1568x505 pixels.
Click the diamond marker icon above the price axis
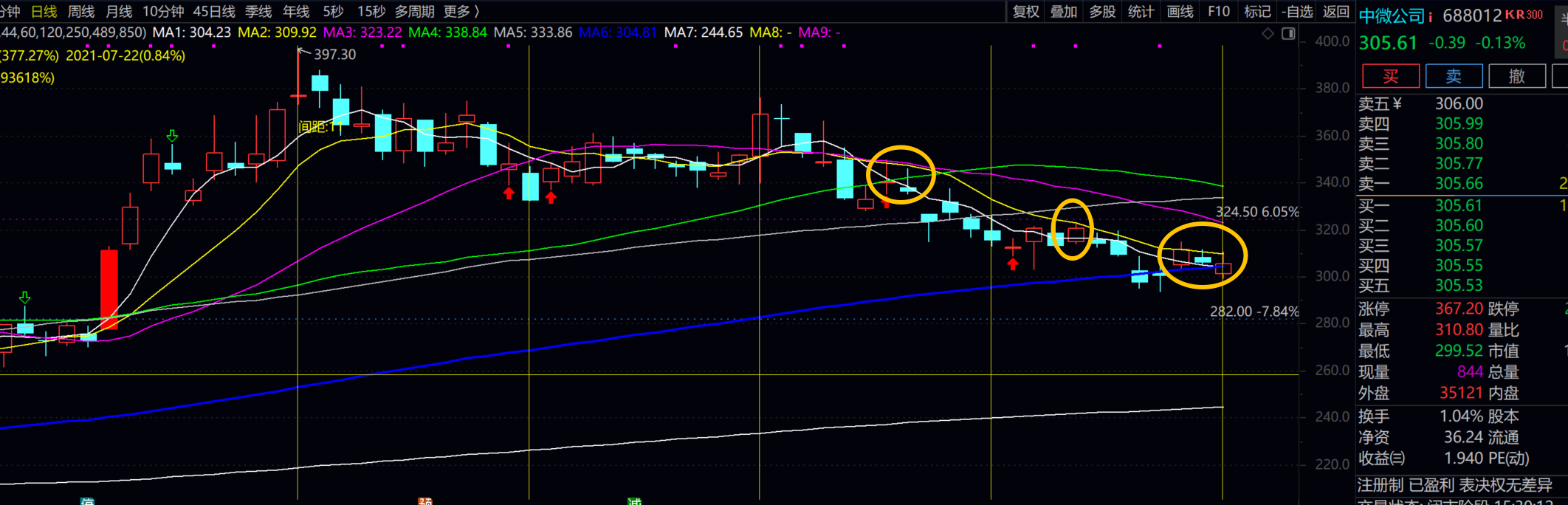pyautogui.click(x=1268, y=33)
